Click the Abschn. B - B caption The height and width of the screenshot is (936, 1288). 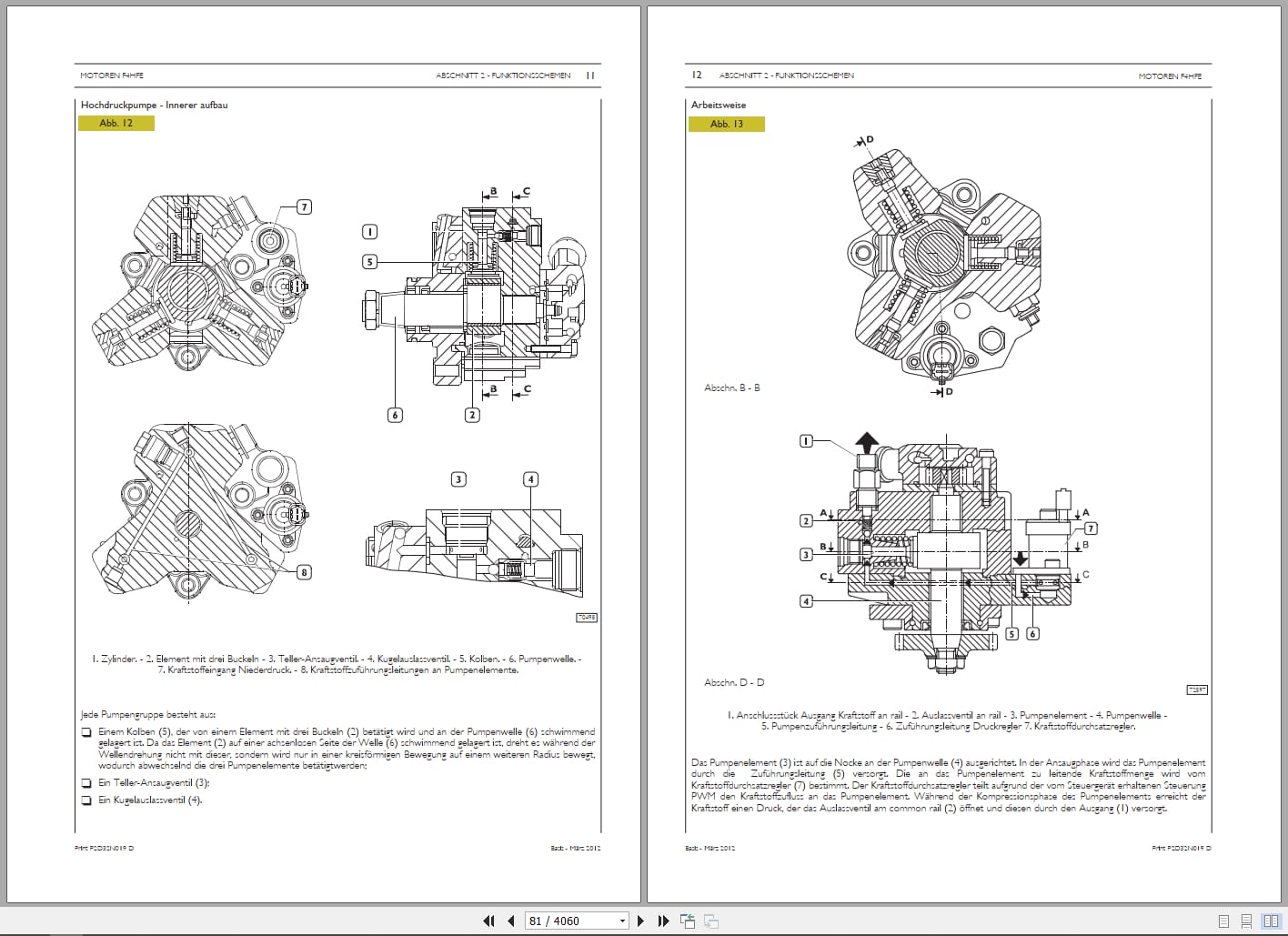click(x=731, y=387)
